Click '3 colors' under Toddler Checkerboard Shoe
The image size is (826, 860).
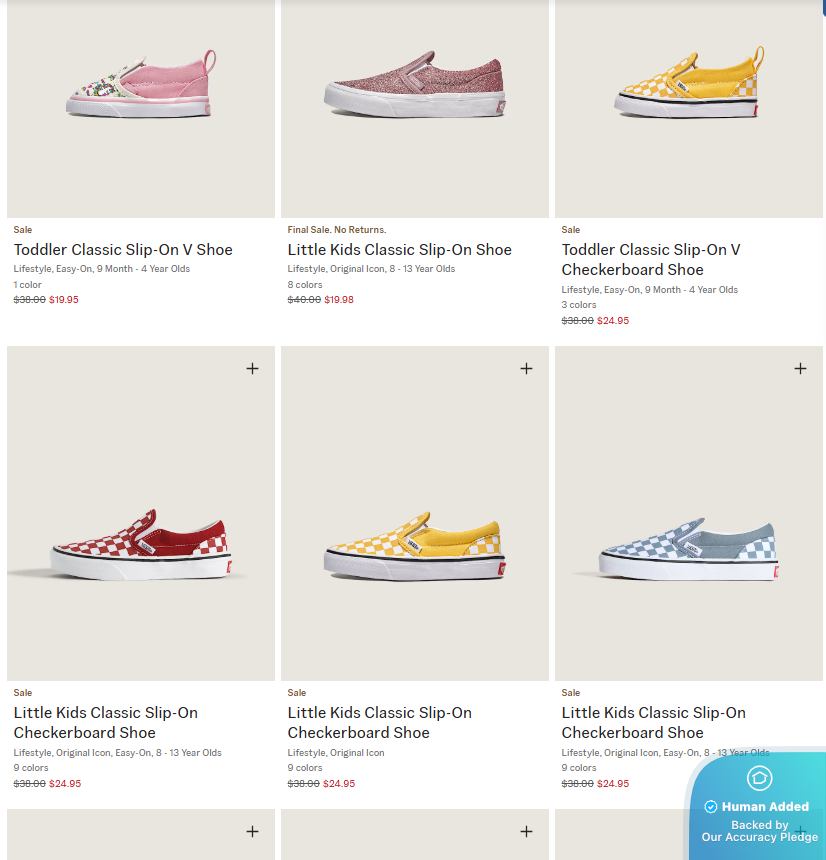[x=579, y=305]
